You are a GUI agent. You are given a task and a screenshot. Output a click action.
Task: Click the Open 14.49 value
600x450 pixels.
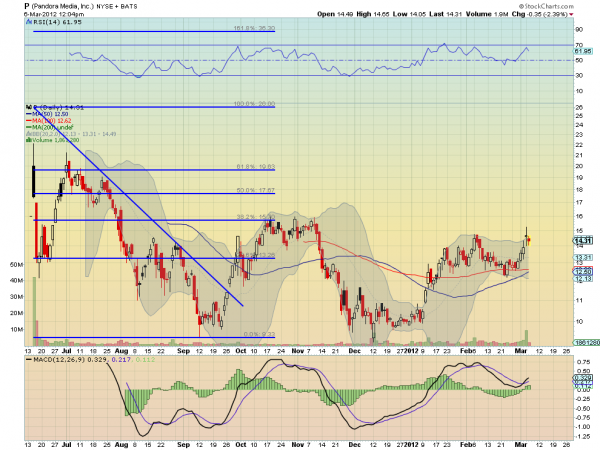335,14
